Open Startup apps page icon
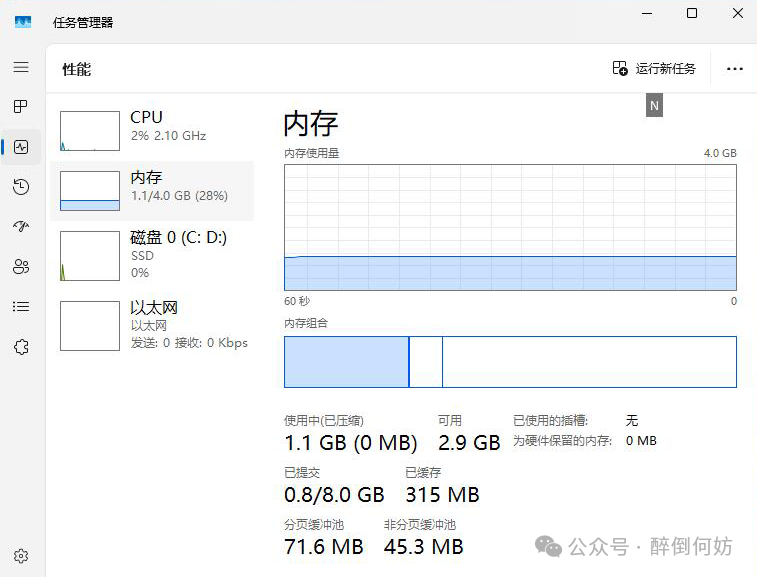 pos(21,227)
